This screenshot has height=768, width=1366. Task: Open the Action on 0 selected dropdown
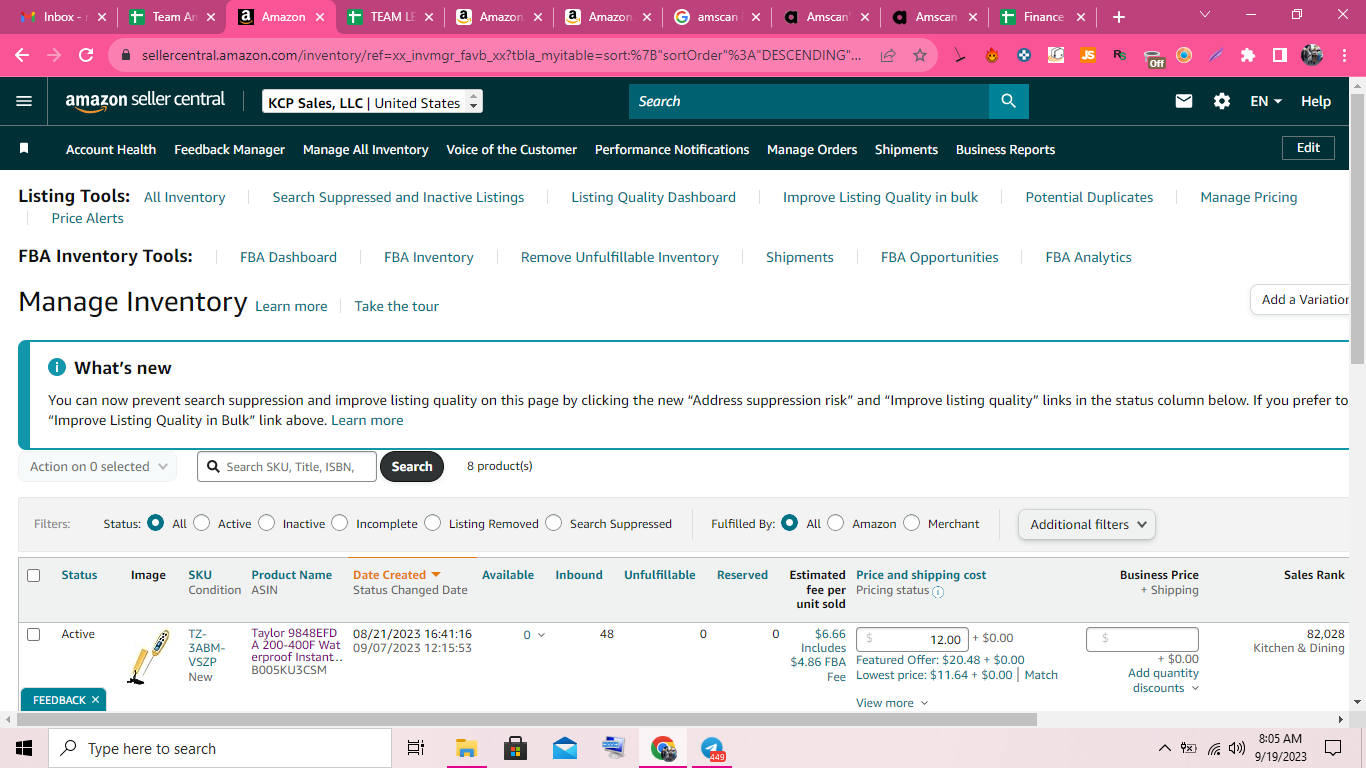98,467
